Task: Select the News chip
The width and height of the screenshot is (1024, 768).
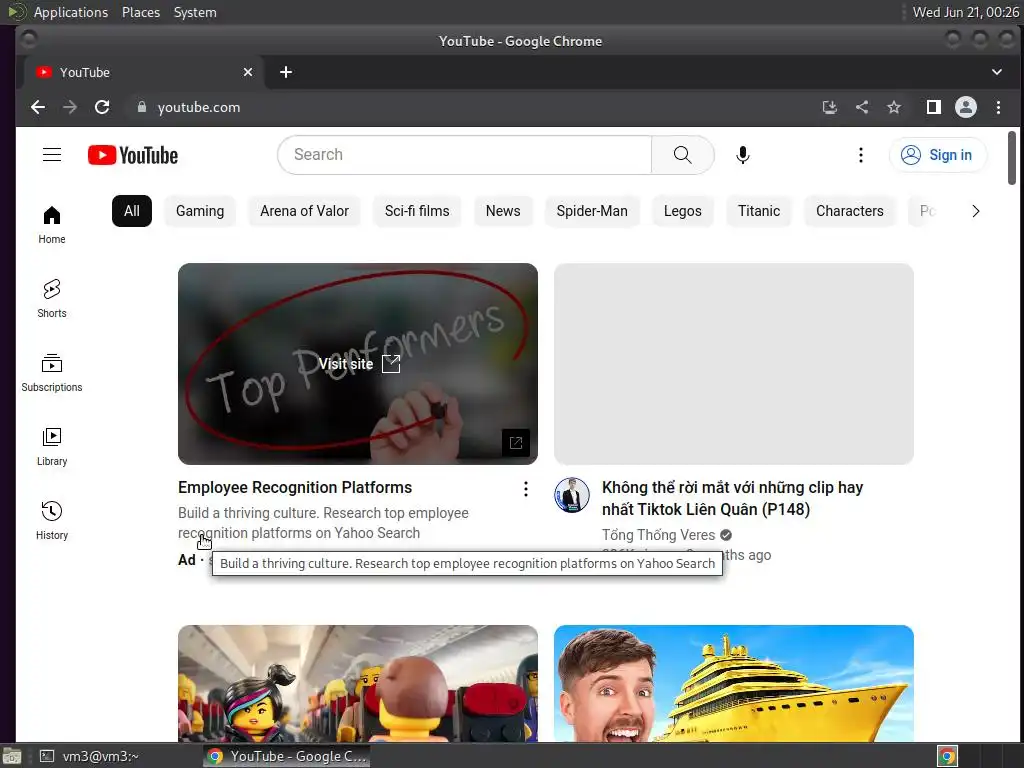Action: coord(503,211)
